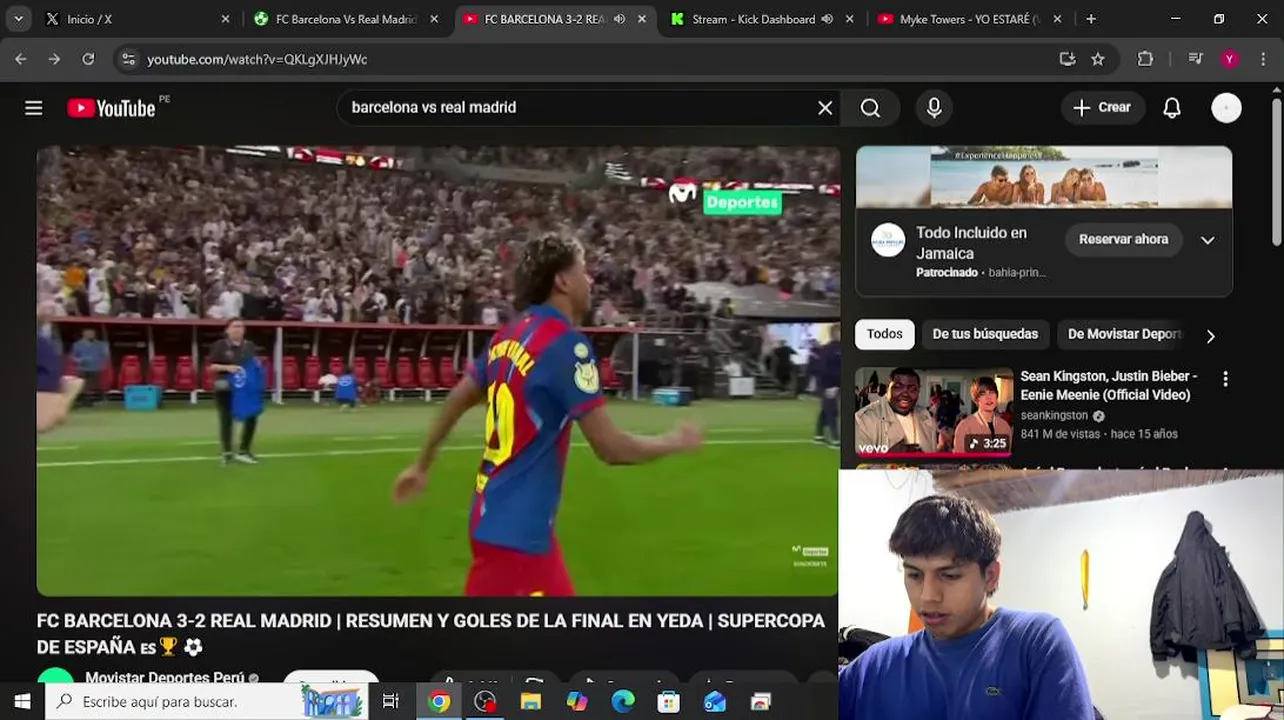This screenshot has height=720, width=1284.
Task: Go back with the browser arrow
Action: tap(21, 59)
